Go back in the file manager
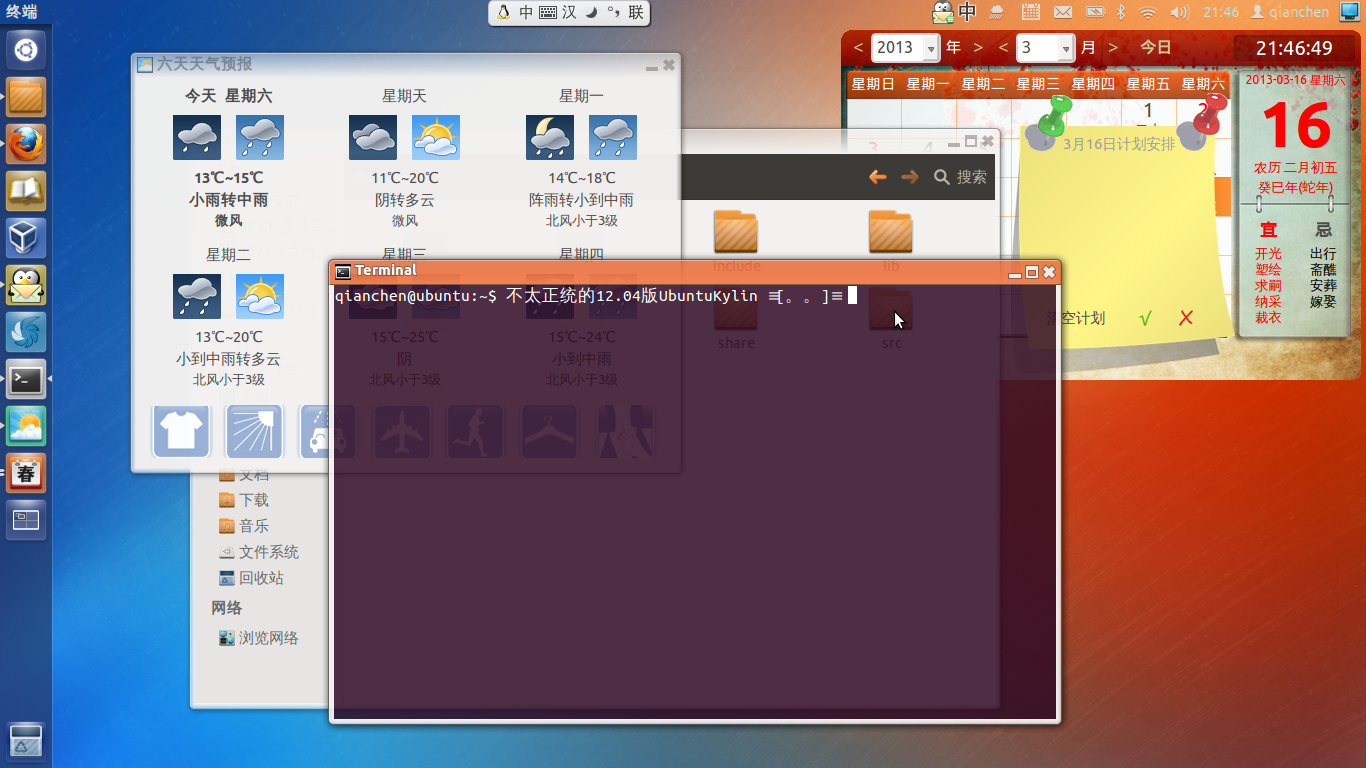 point(878,177)
